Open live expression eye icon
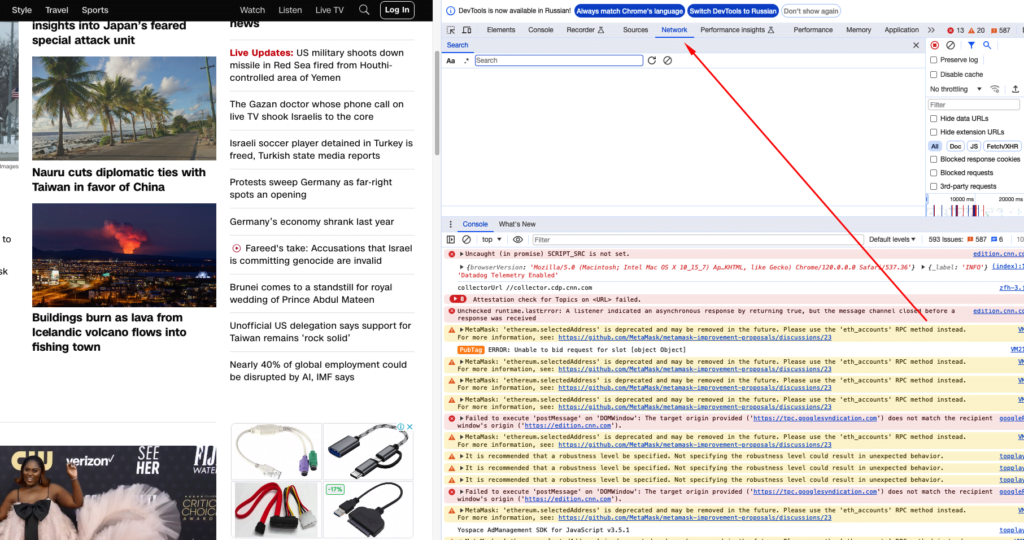The width and height of the screenshot is (1024, 540). pos(518,240)
